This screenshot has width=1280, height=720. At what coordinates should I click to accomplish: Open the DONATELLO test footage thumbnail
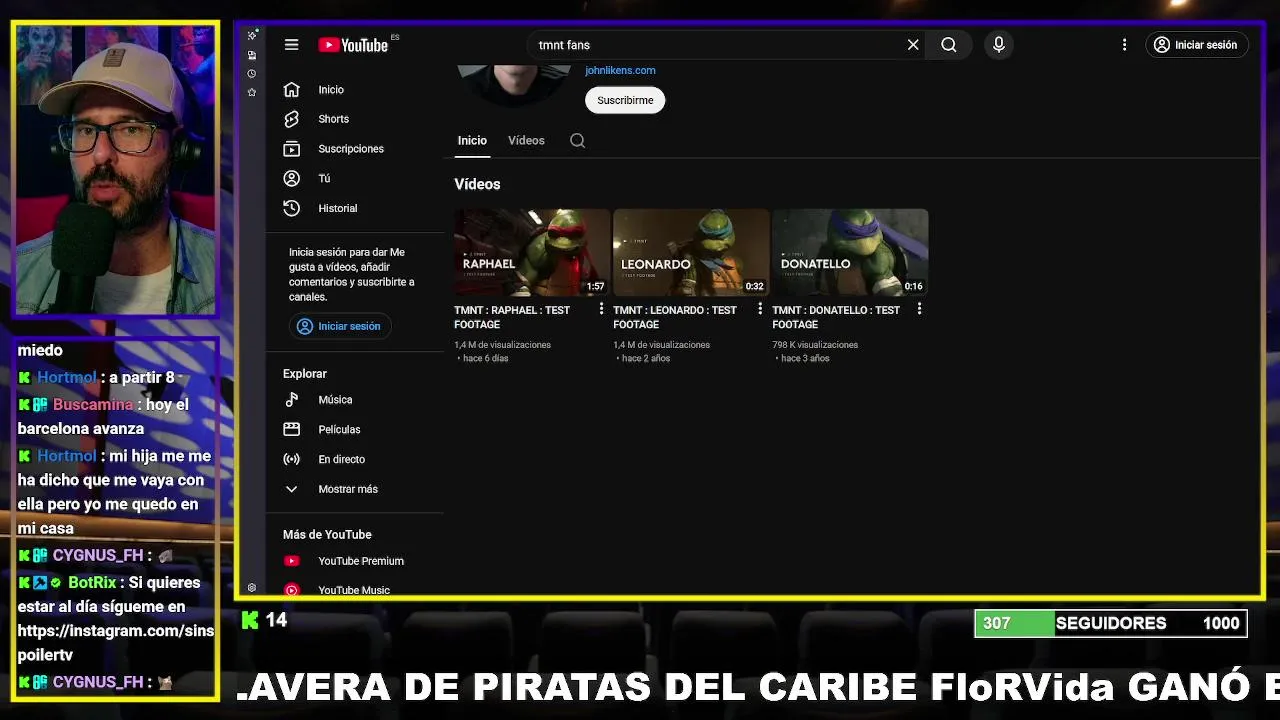(x=850, y=252)
